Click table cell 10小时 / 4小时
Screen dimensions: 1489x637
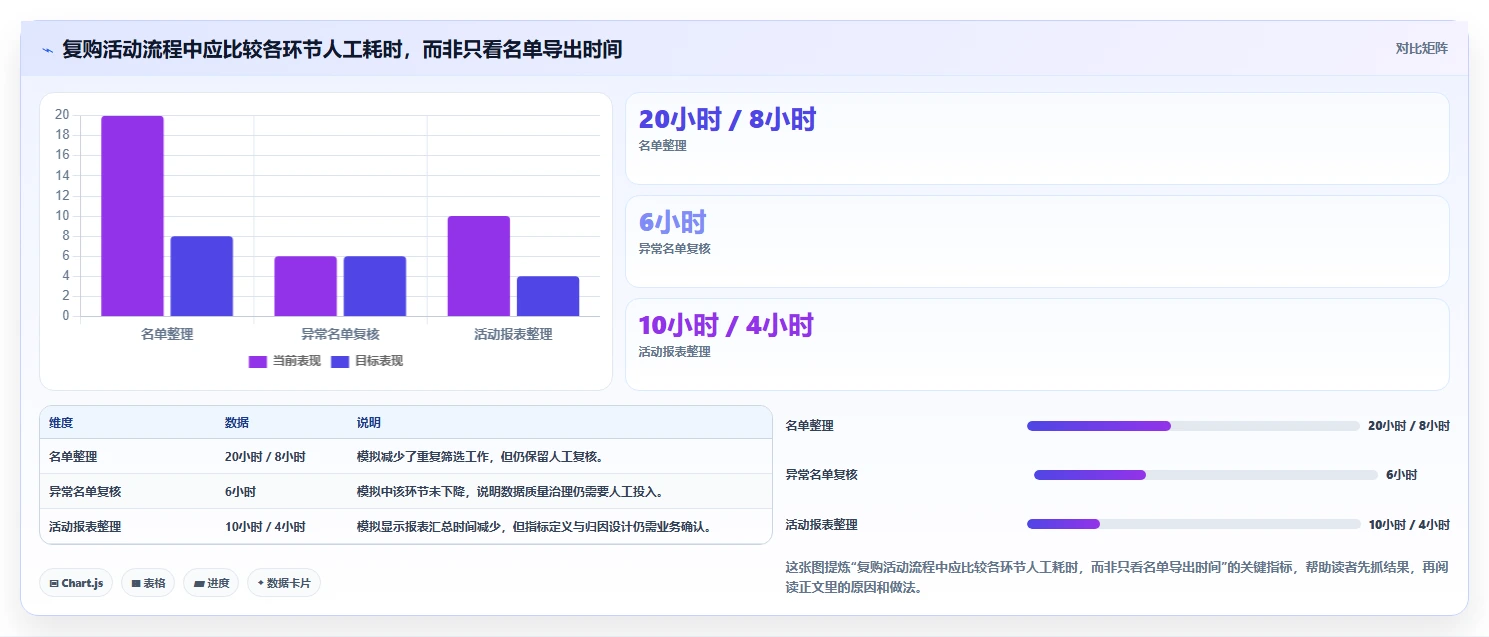[x=265, y=527]
